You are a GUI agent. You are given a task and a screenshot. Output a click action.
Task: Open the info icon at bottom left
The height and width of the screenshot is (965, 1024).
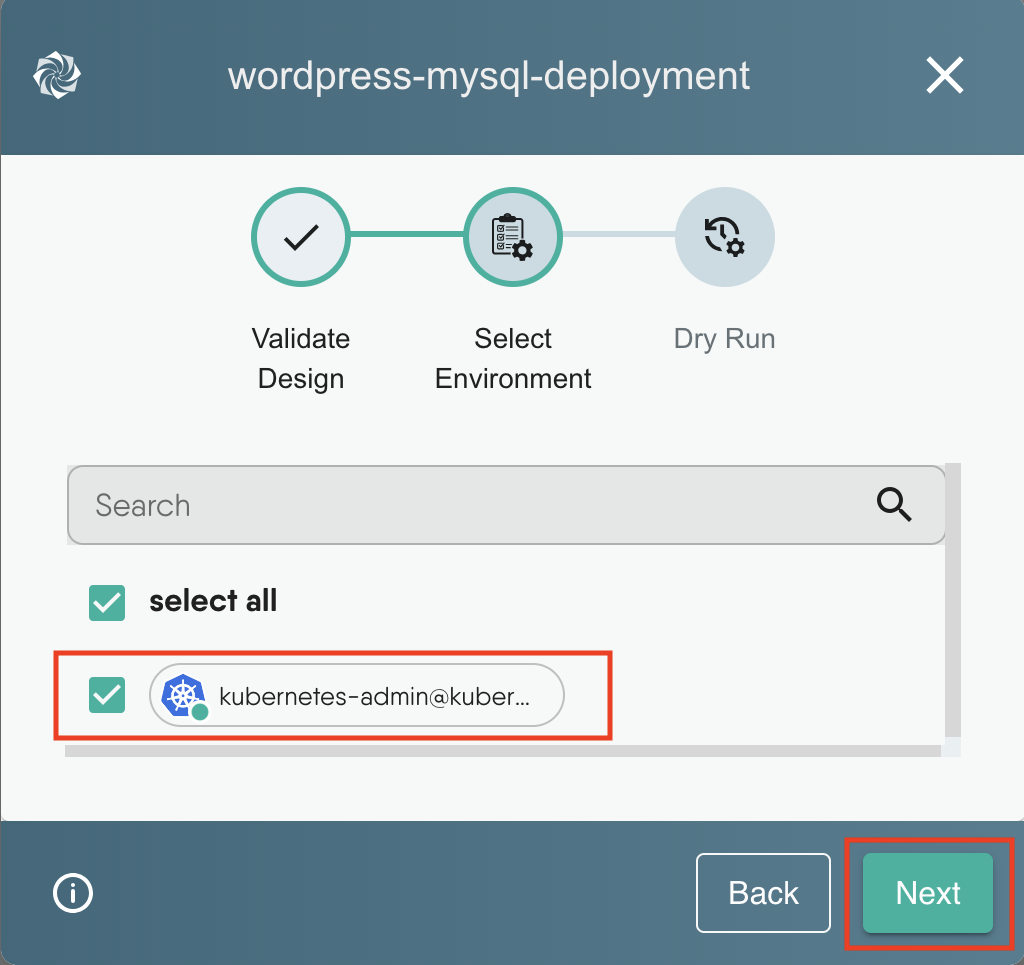[x=72, y=893]
